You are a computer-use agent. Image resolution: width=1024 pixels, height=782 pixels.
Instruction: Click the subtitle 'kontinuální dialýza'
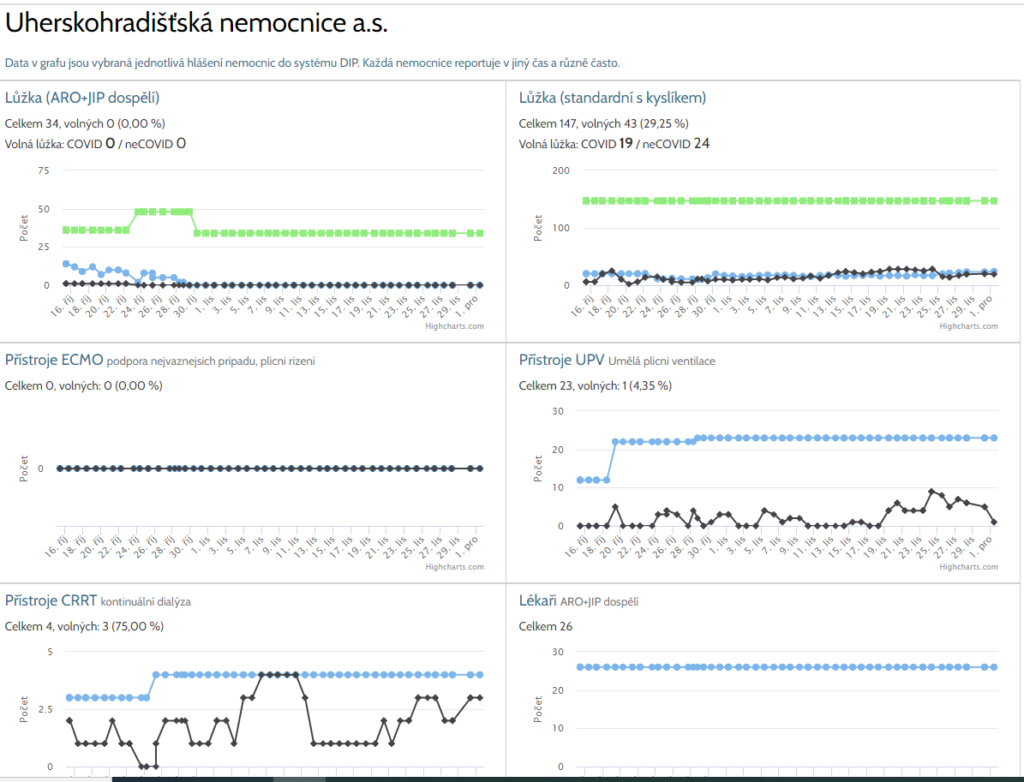[x=146, y=602]
